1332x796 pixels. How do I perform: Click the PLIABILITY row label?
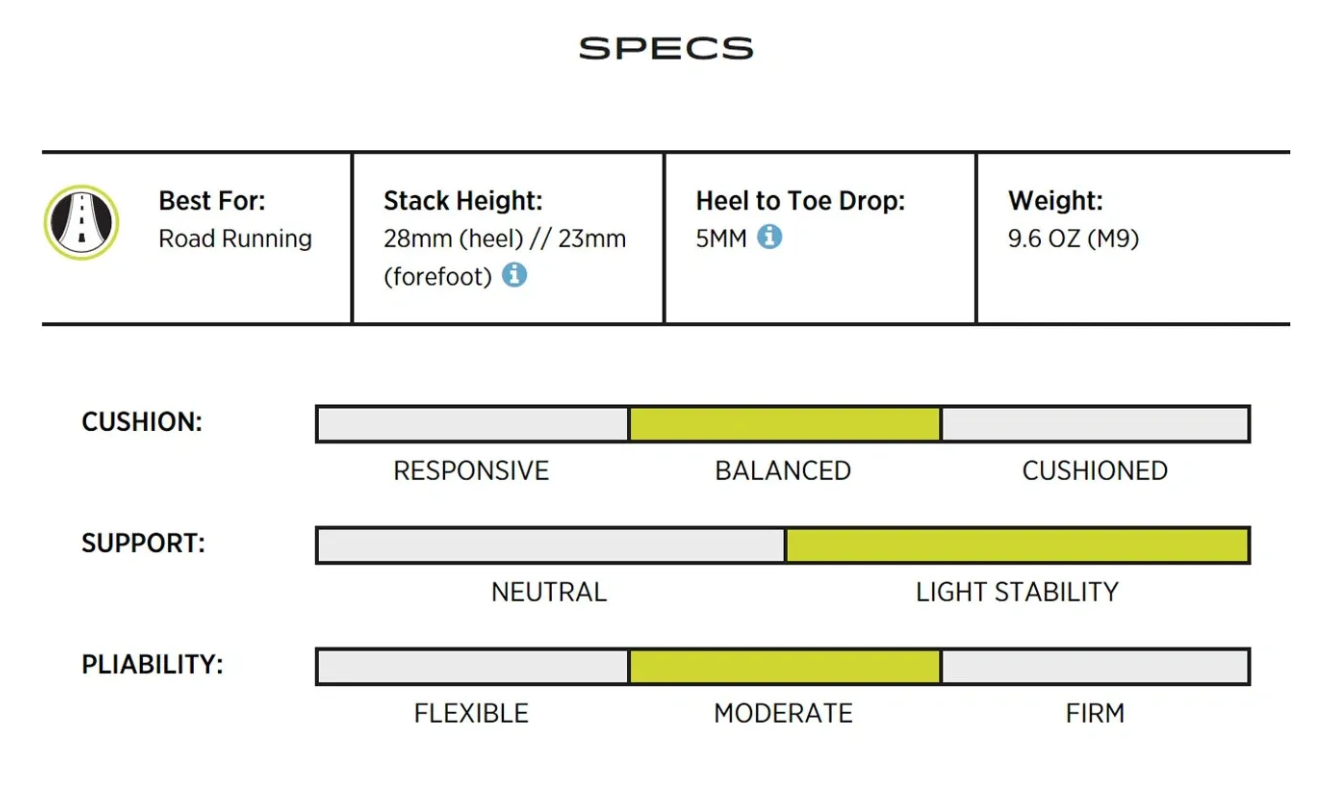[x=152, y=664]
